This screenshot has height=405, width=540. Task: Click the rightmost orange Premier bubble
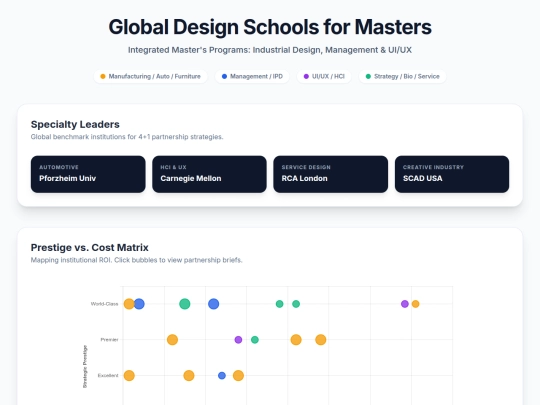321,340
